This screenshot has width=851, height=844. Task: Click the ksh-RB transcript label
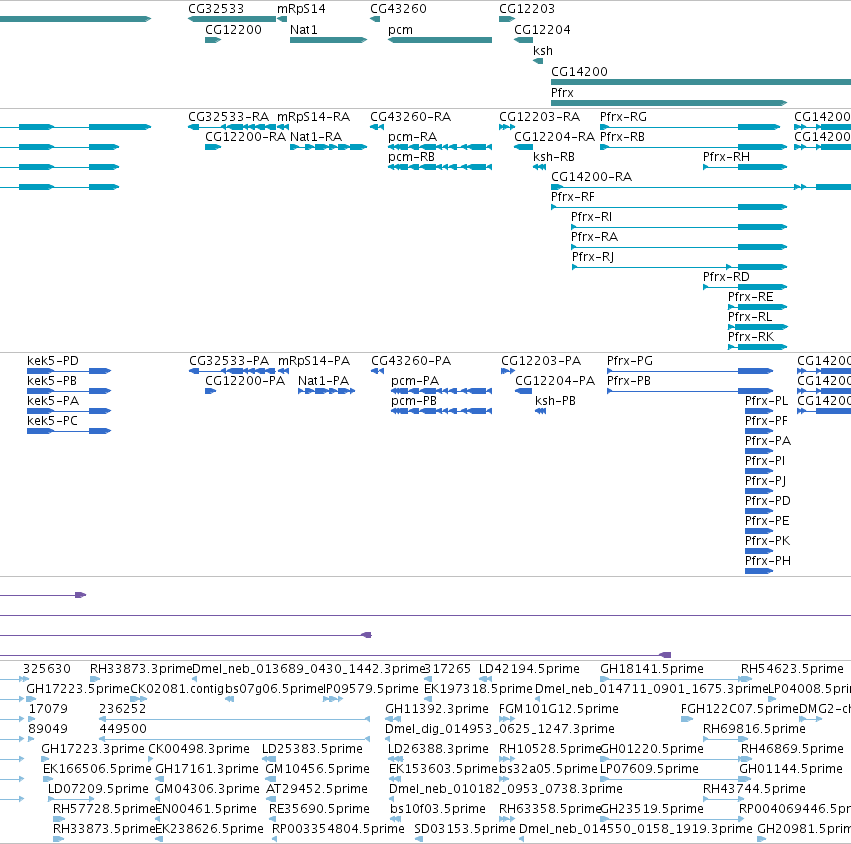click(x=554, y=157)
